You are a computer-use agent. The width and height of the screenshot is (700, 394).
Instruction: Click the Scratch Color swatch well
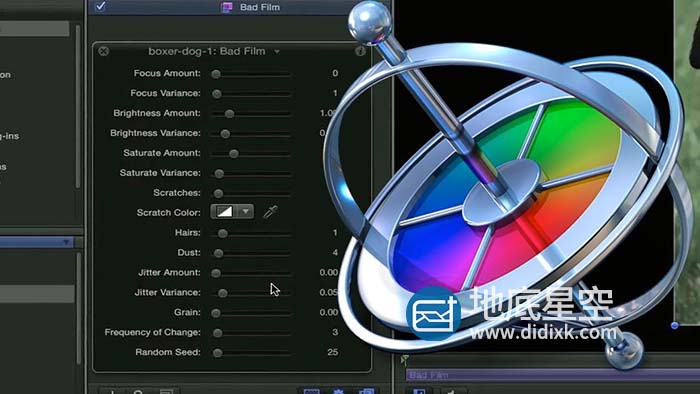tap(225, 212)
